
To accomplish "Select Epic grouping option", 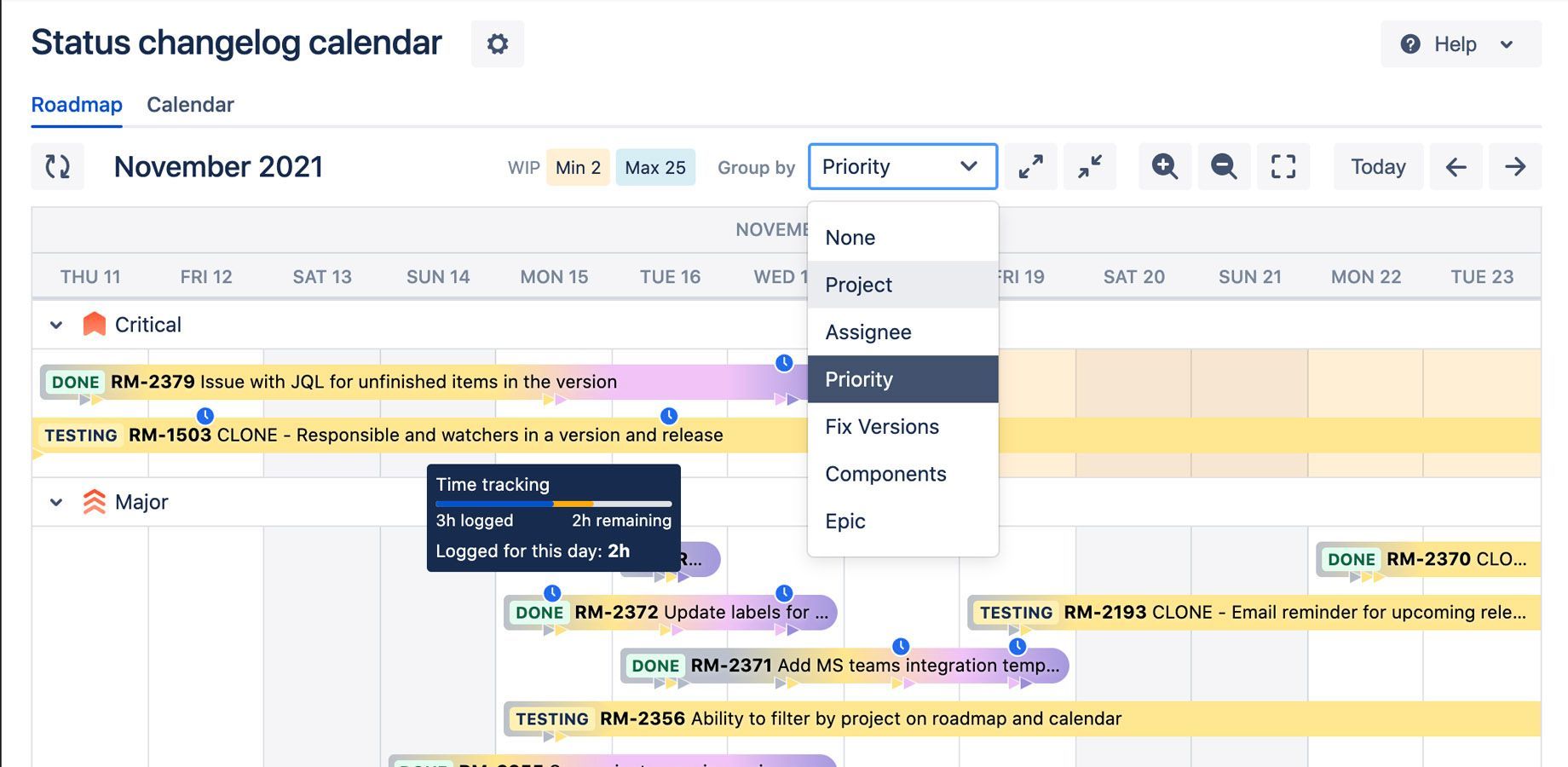I will 902,521.
